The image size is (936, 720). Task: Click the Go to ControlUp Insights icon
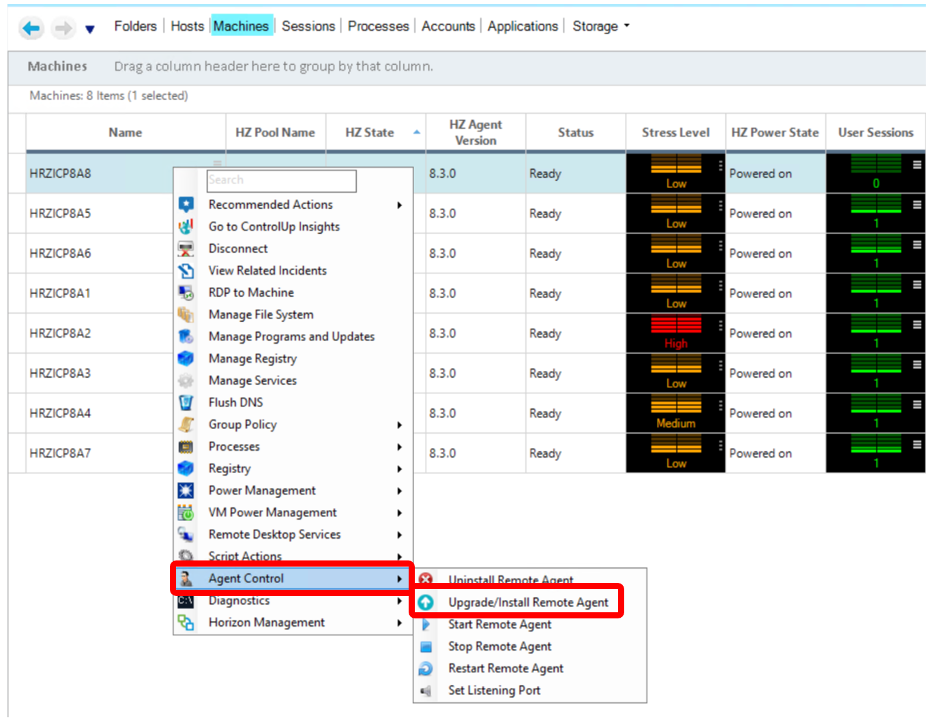185,226
